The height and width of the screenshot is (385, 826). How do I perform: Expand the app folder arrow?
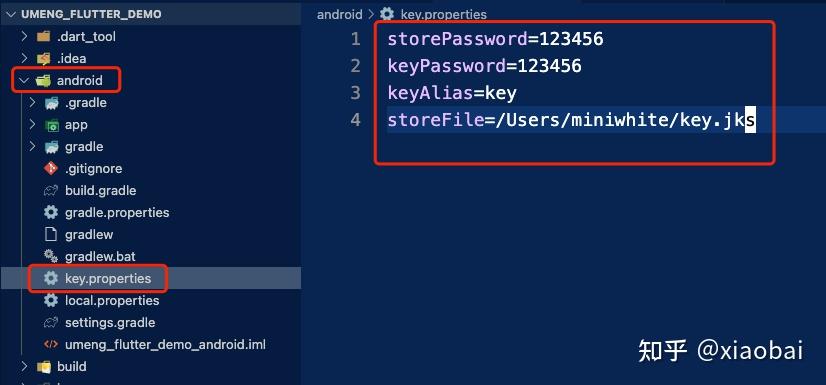tap(32, 125)
